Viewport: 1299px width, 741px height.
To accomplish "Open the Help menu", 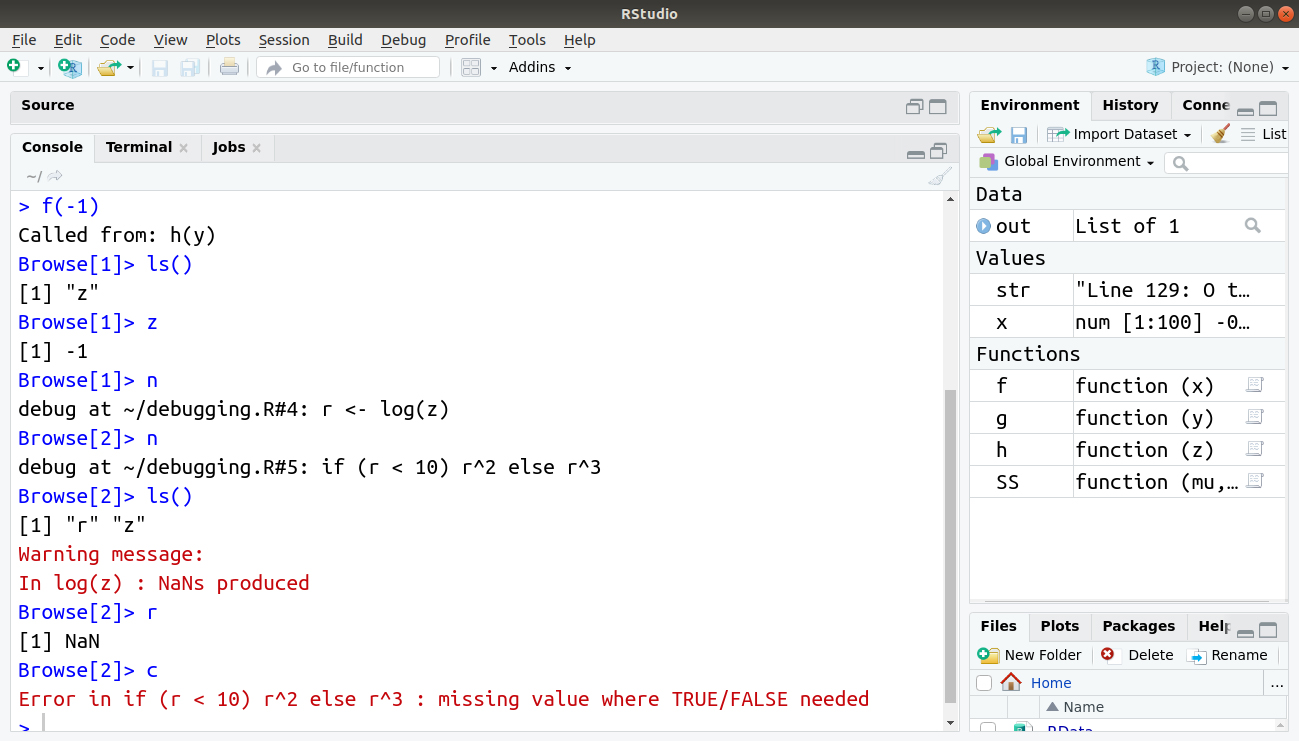I will [579, 40].
